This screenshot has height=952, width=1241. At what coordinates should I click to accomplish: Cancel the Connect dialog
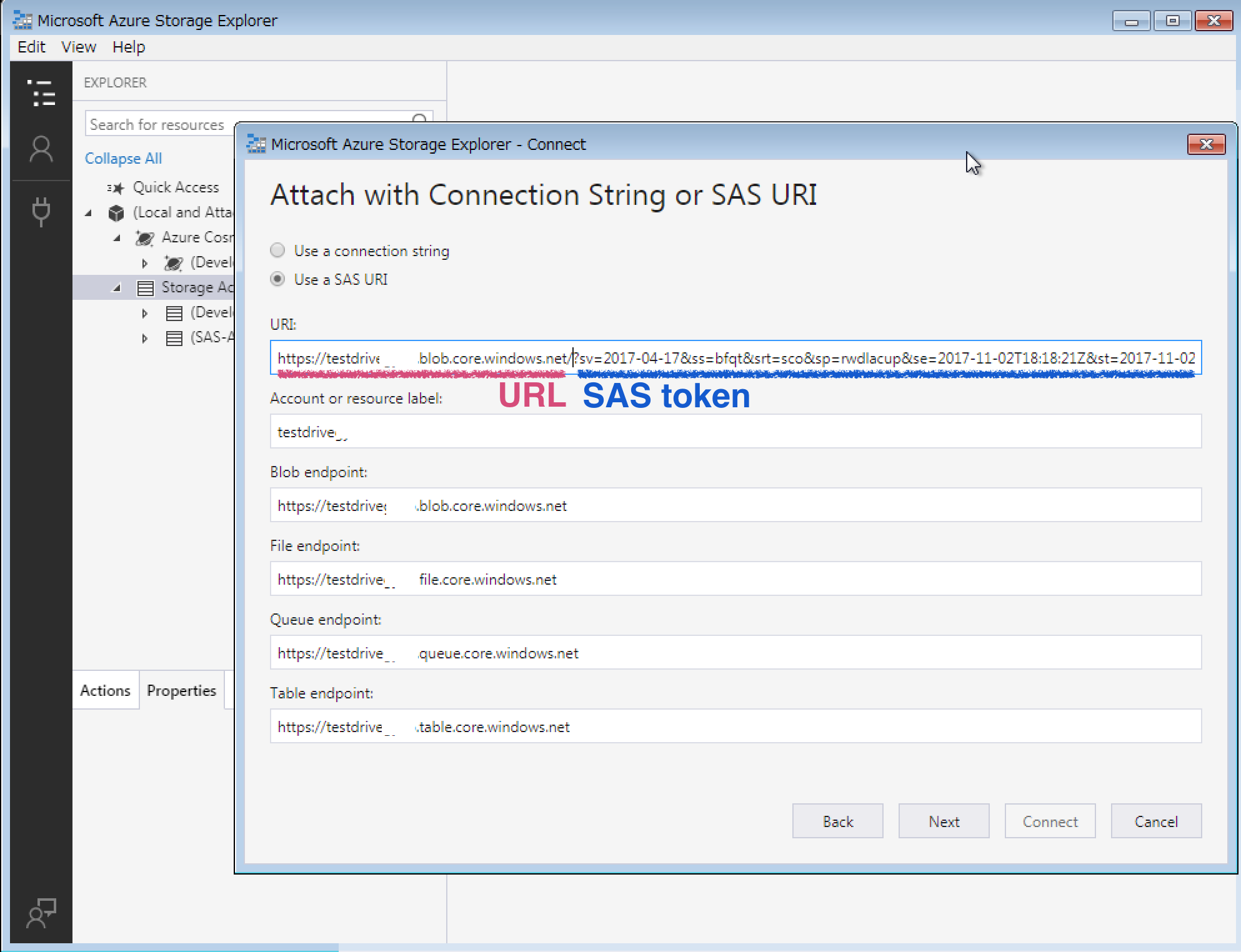click(1156, 821)
